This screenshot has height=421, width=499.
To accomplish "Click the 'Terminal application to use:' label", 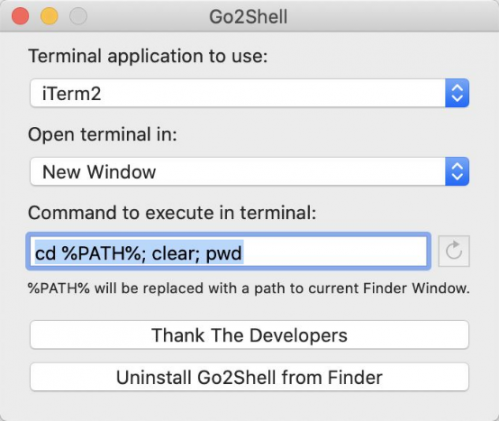I will pos(148,56).
